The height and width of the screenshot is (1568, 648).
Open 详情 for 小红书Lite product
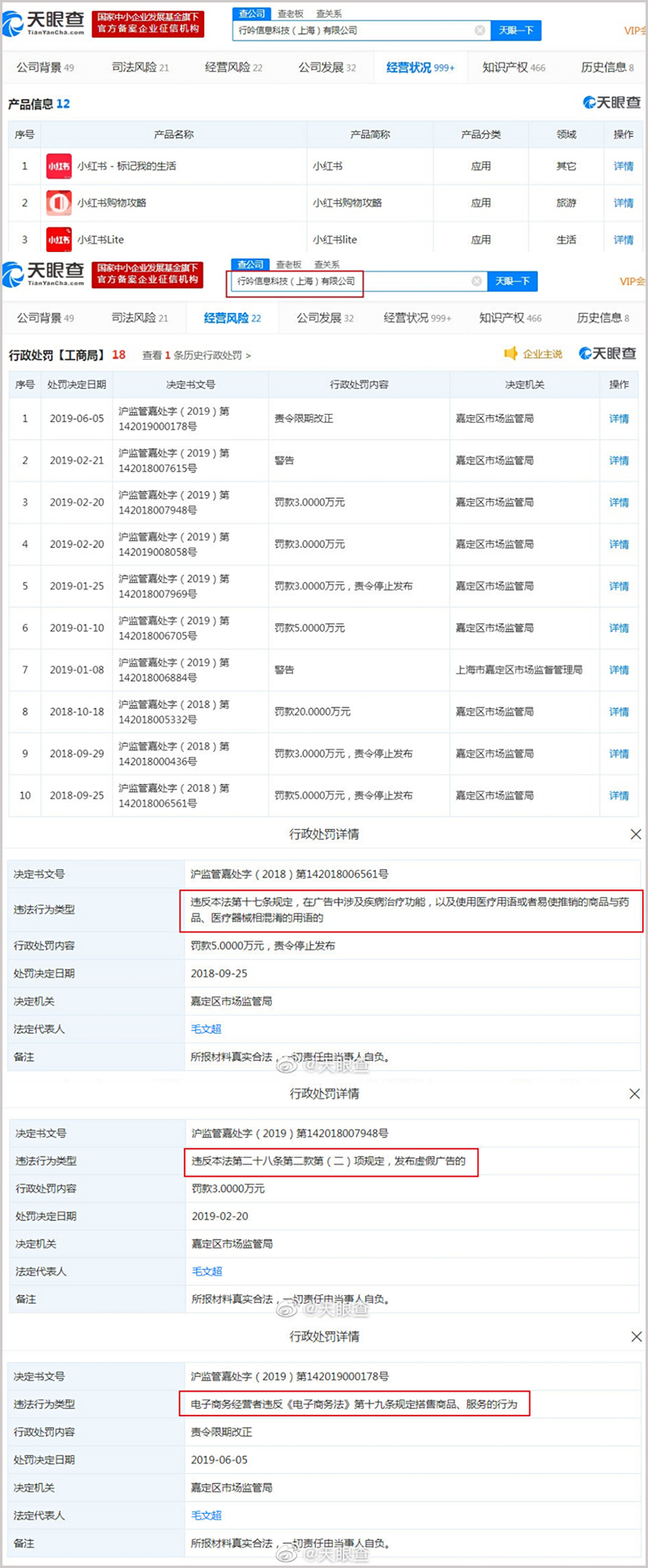coord(624,239)
